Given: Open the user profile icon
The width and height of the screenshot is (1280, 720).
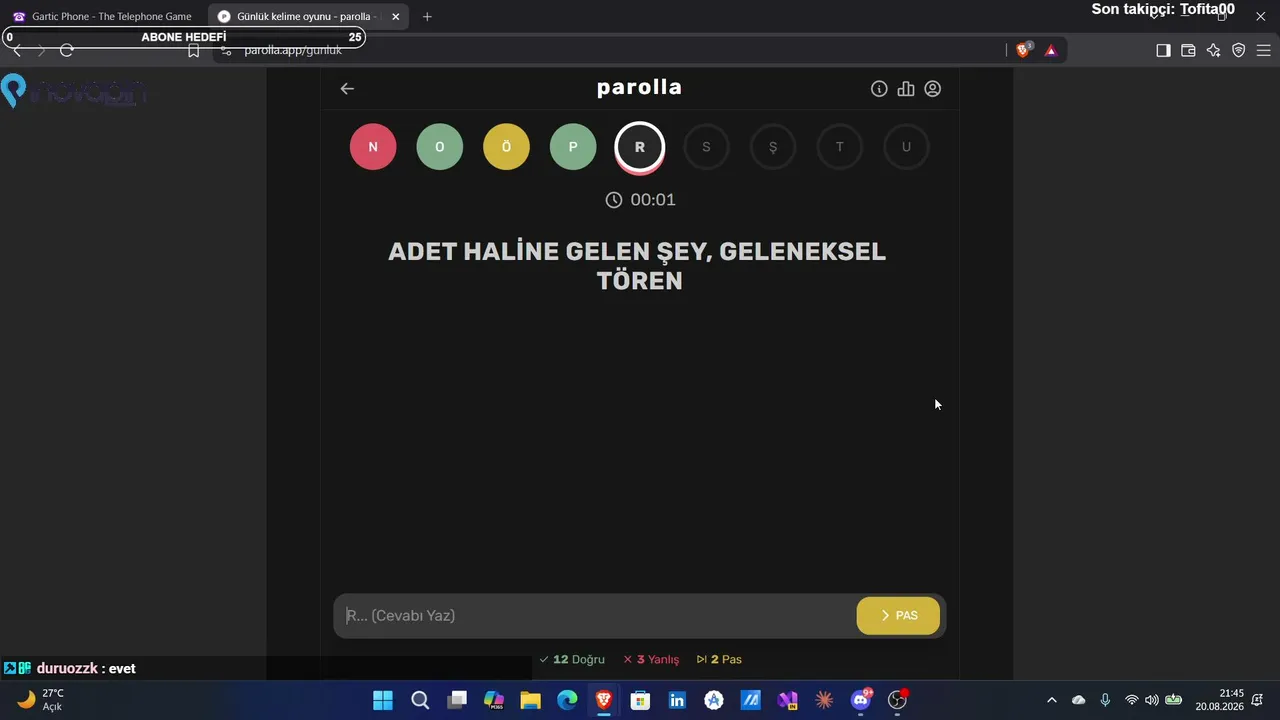Looking at the screenshot, I should tap(933, 89).
